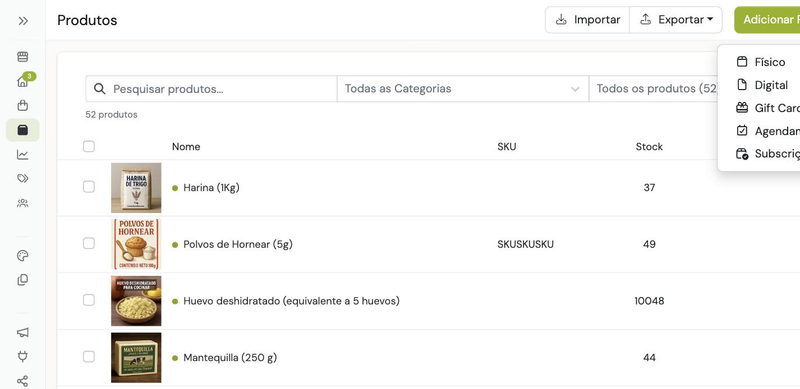Open integrations plug icon
The width and height of the screenshot is (800, 389).
22,356
